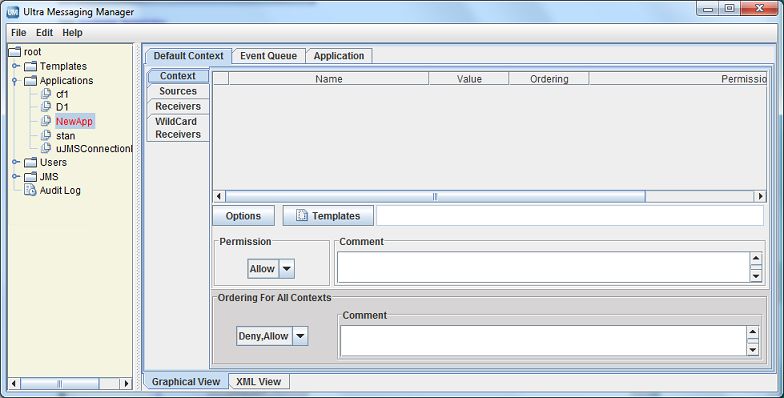Open the Edit menu

click(44, 32)
